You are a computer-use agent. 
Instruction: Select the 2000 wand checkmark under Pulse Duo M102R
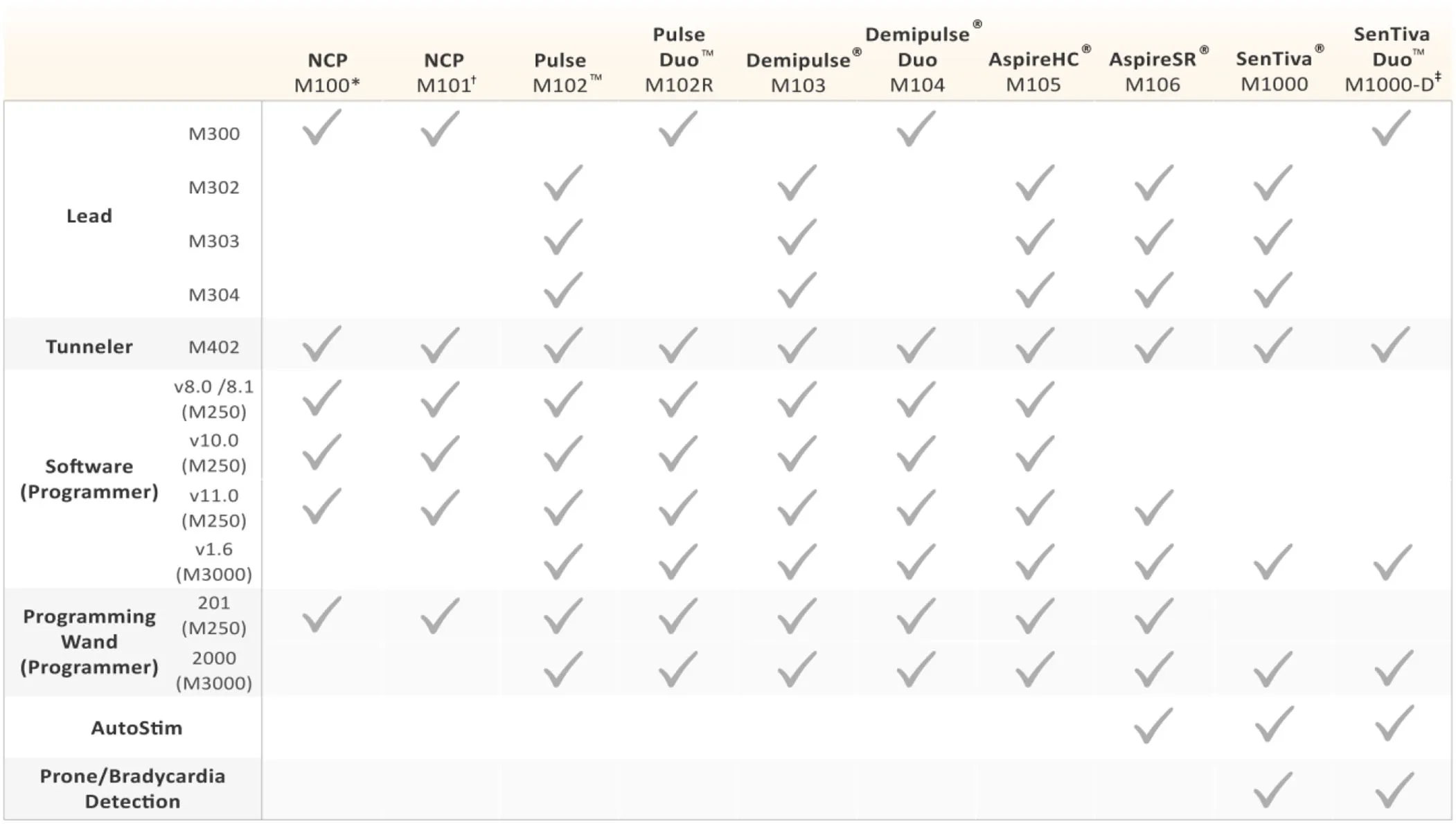click(677, 670)
